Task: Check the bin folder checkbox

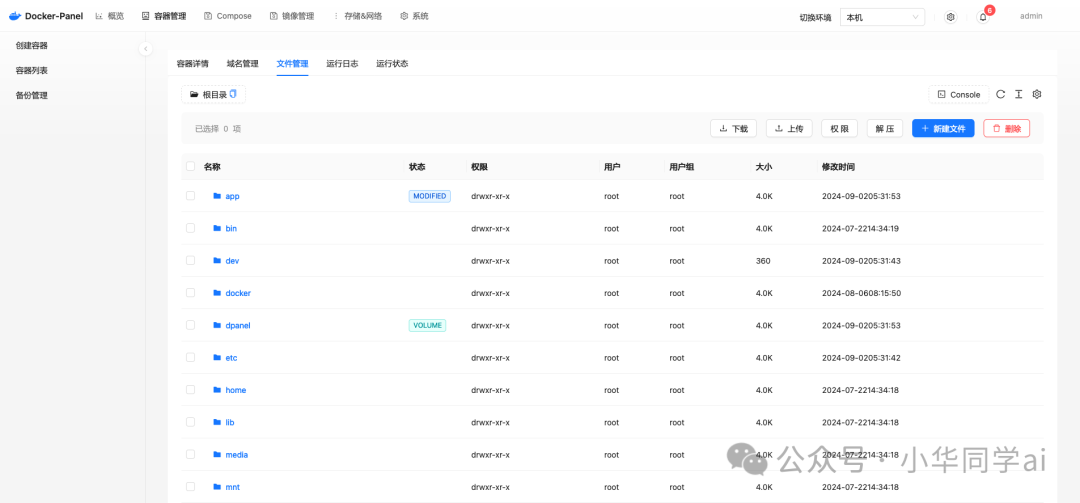Action: pos(191,228)
